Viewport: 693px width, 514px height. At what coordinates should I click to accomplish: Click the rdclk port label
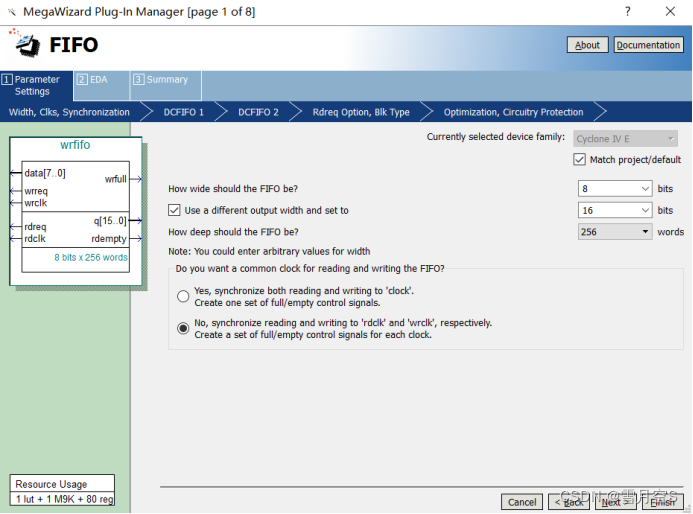[x=34, y=239]
